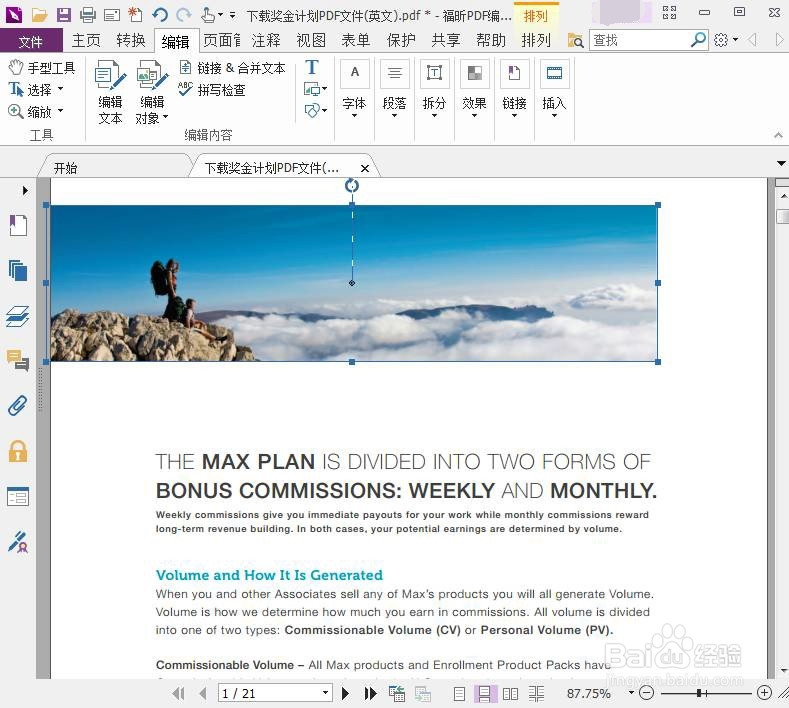Open the Bookmarks panel
This screenshot has height=708, width=789.
[x=18, y=225]
